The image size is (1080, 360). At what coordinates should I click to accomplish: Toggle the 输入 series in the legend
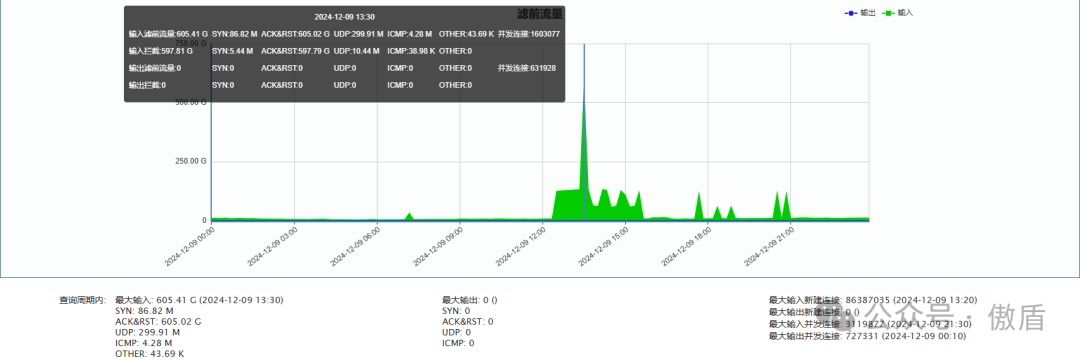pyautogui.click(x=898, y=13)
